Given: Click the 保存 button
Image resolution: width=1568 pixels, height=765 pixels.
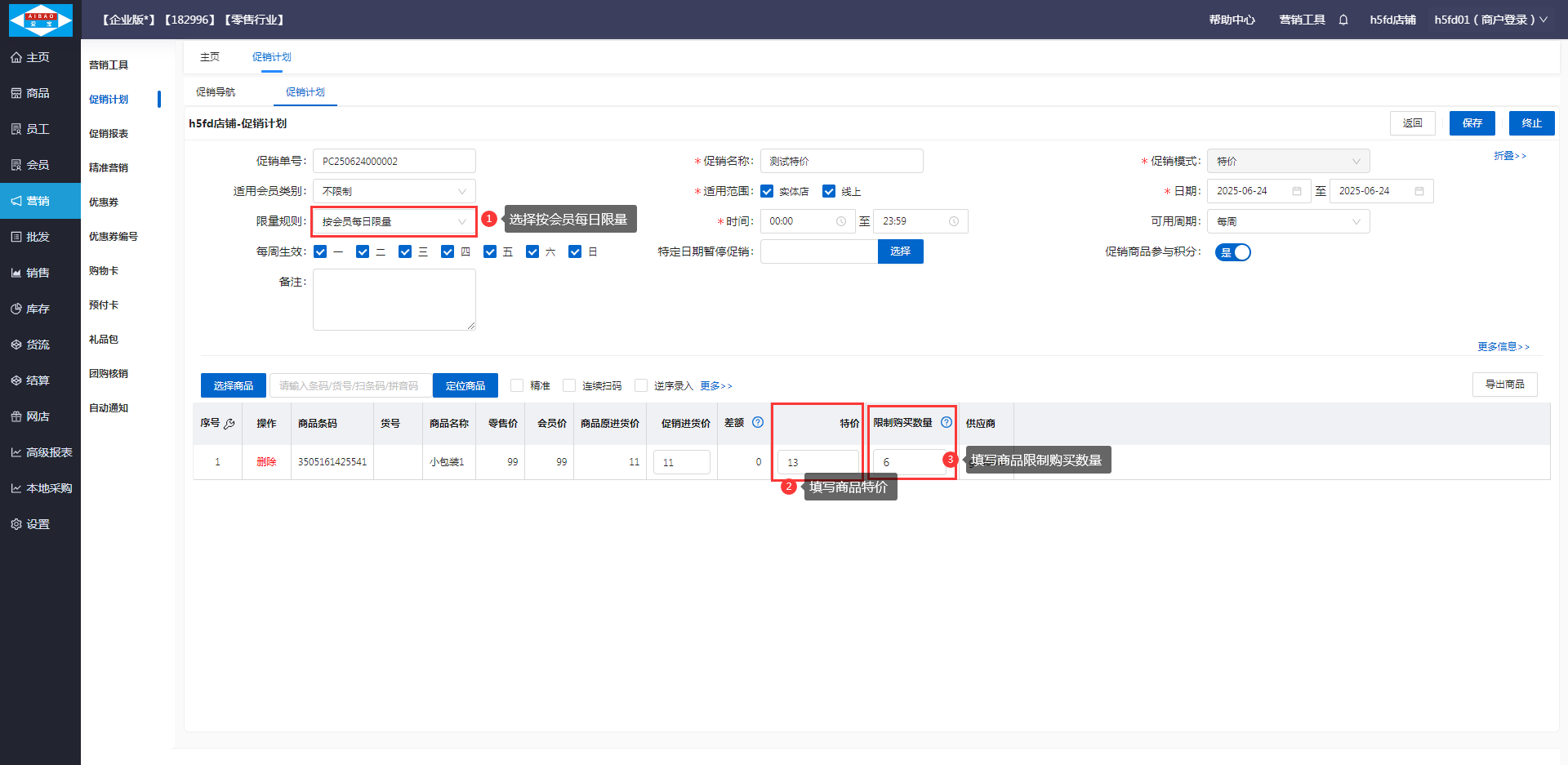Looking at the screenshot, I should point(1472,123).
